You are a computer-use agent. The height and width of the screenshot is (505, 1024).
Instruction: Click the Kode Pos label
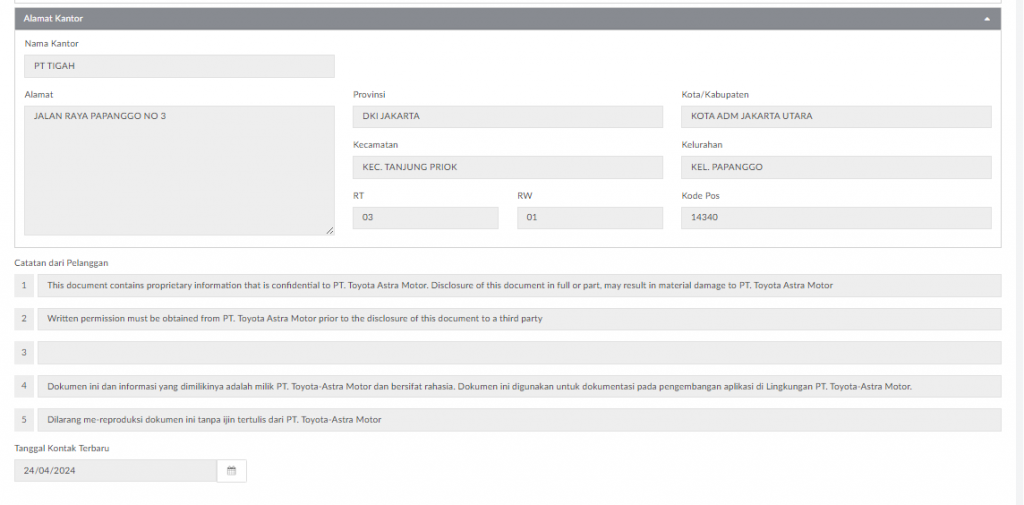point(701,195)
